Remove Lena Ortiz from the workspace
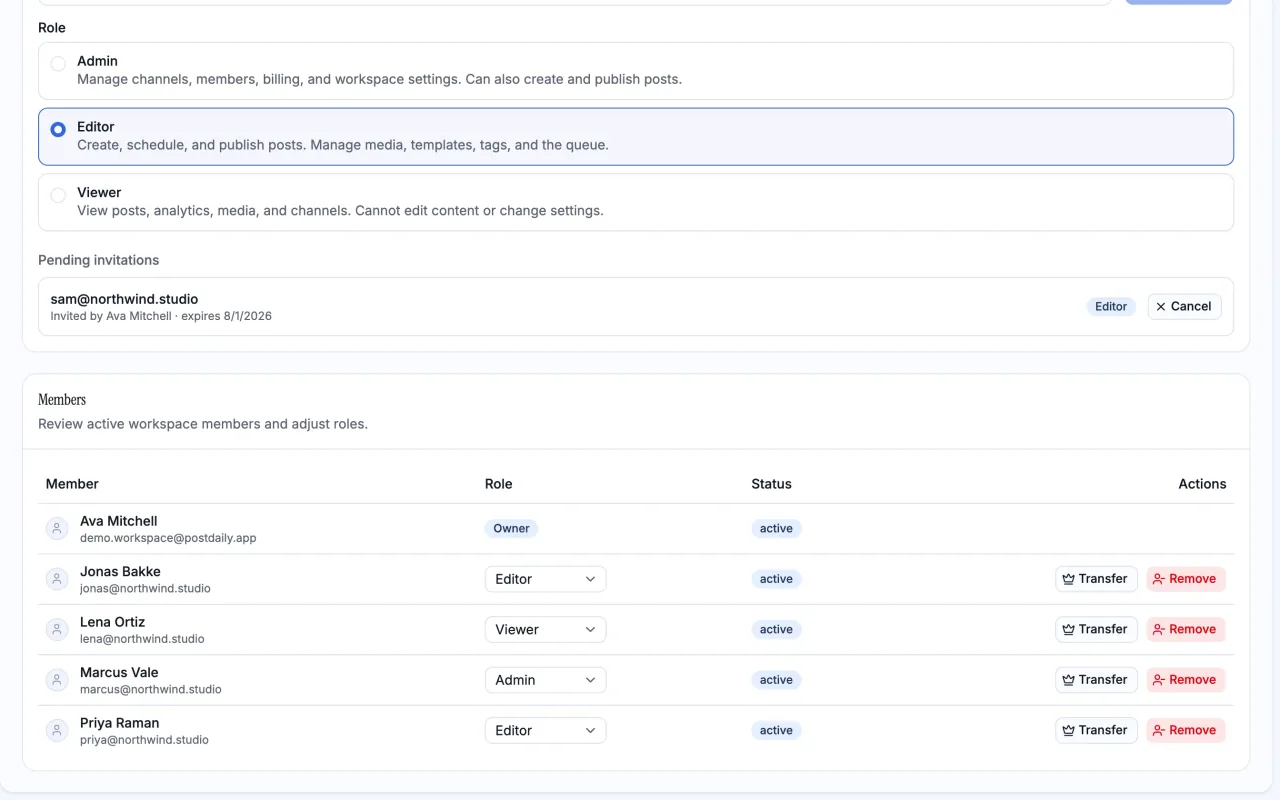Image resolution: width=1280 pixels, height=800 pixels. tap(1186, 629)
